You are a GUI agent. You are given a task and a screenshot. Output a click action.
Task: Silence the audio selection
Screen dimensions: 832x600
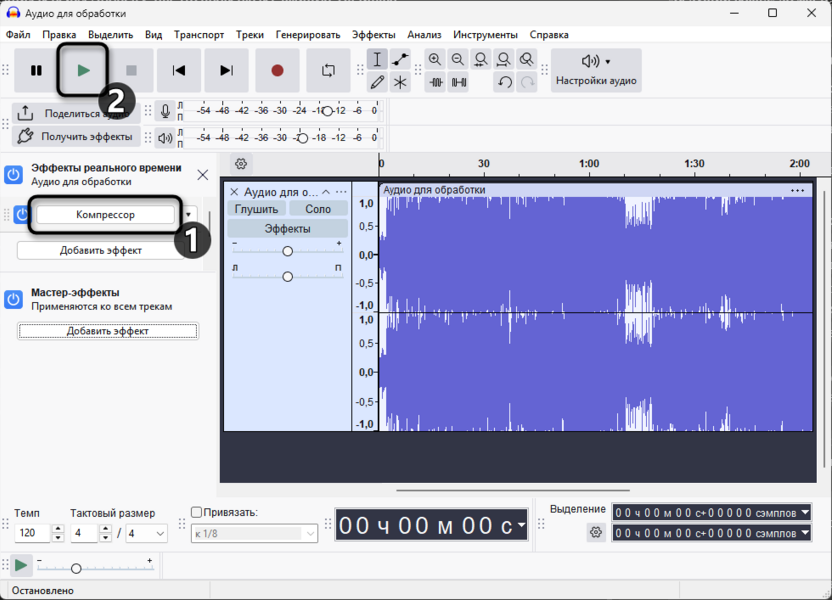coord(458,82)
